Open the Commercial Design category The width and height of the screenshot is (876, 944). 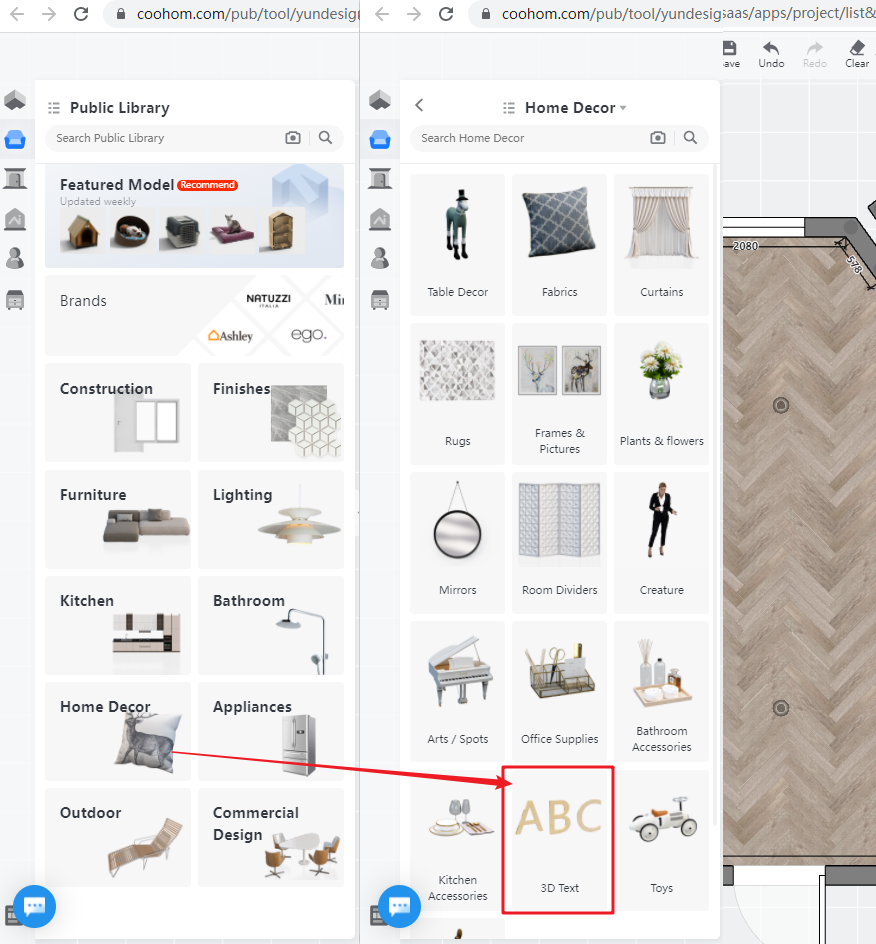tap(271, 837)
